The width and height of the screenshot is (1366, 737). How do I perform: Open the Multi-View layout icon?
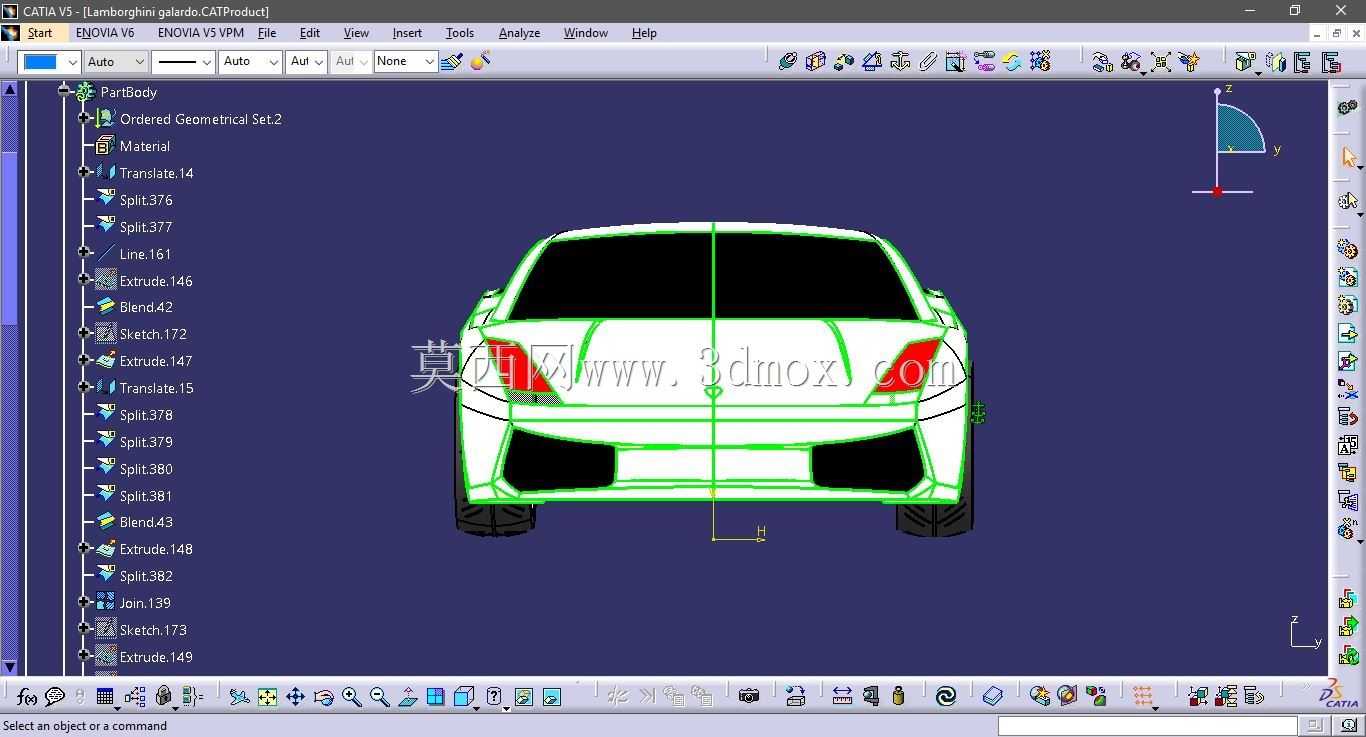pyautogui.click(x=435, y=697)
